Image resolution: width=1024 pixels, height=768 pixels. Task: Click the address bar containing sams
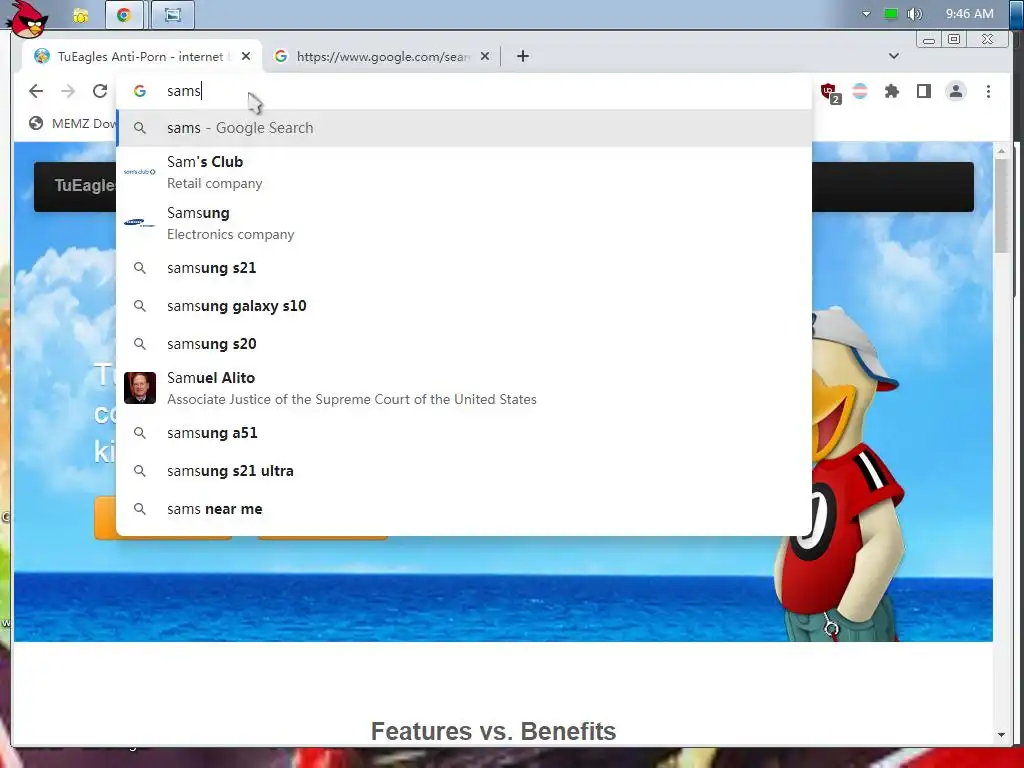point(464,91)
